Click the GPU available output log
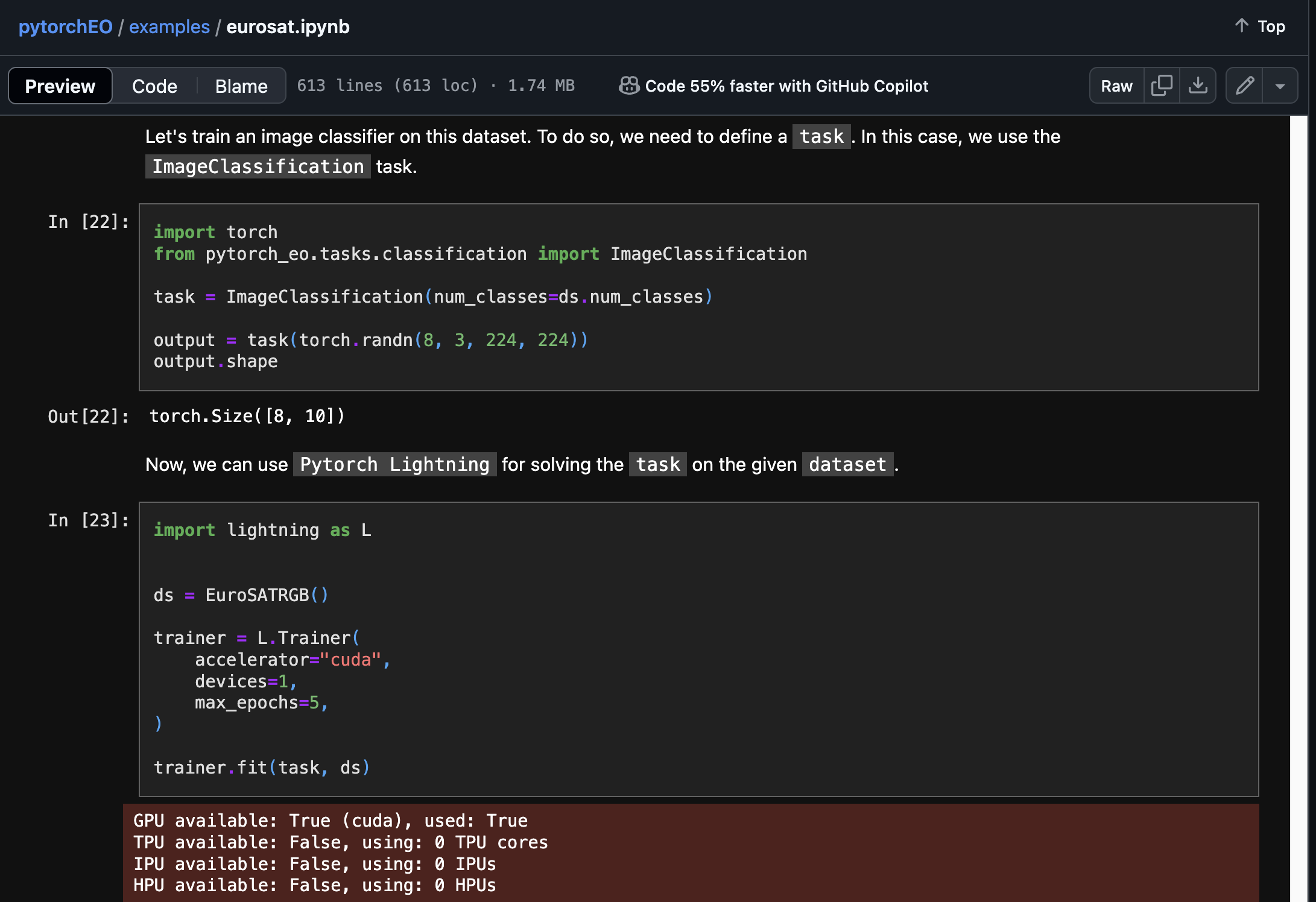1316x902 pixels. click(331, 821)
